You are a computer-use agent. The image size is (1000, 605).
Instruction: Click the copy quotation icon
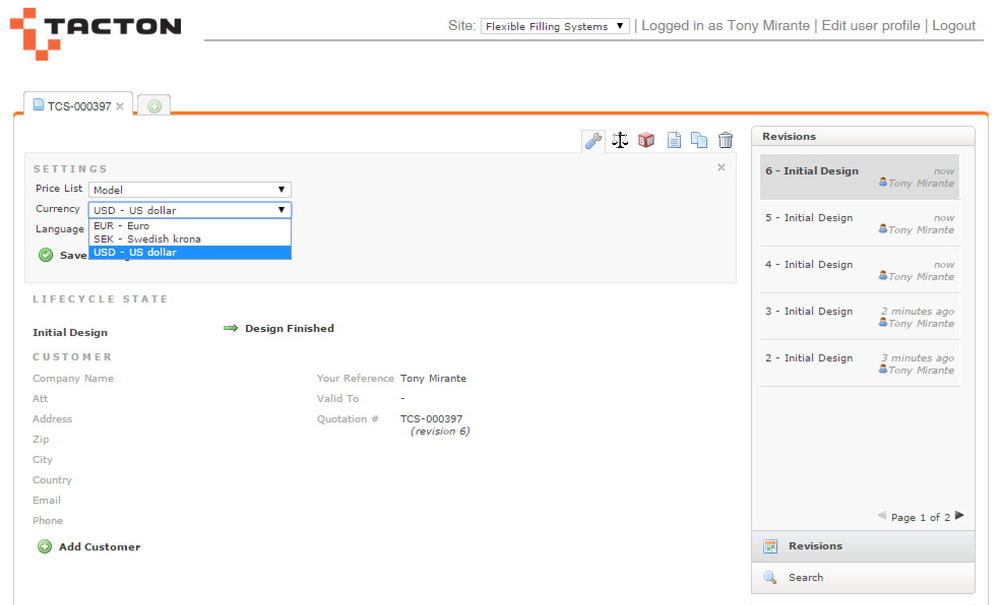699,140
